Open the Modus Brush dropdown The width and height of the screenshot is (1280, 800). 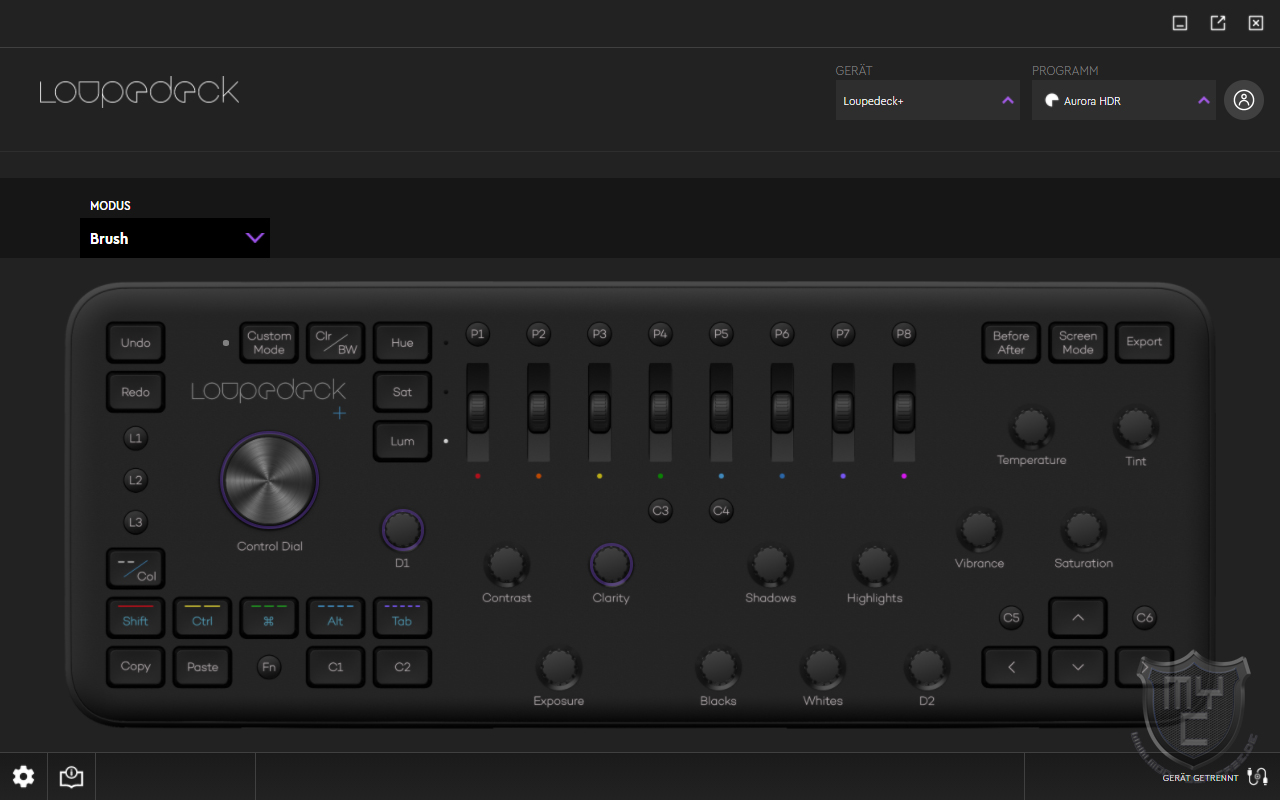[175, 238]
